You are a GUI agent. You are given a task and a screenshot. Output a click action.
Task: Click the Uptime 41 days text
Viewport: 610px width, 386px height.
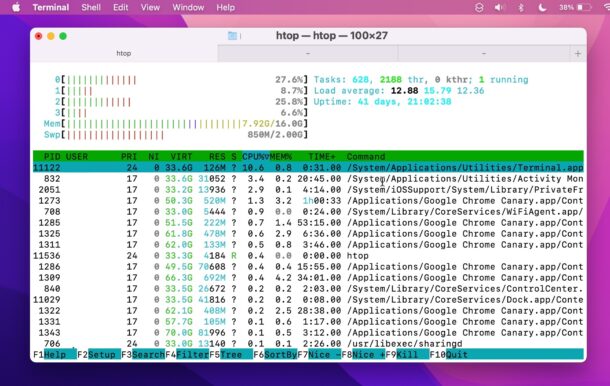point(382,102)
